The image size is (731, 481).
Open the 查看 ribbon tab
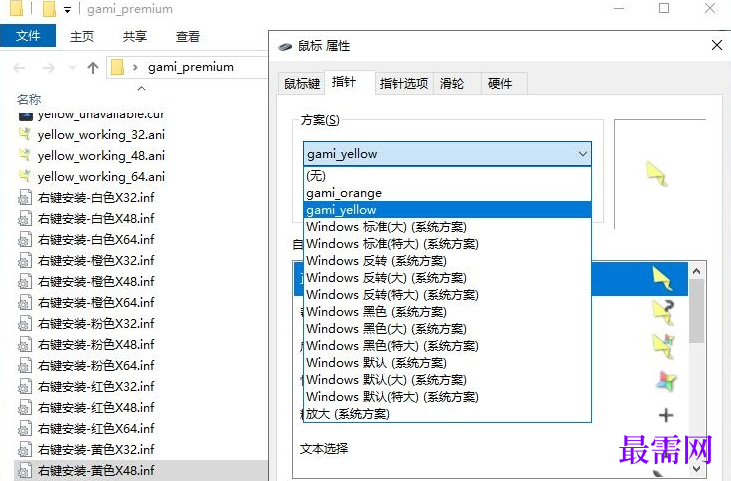[x=188, y=36]
